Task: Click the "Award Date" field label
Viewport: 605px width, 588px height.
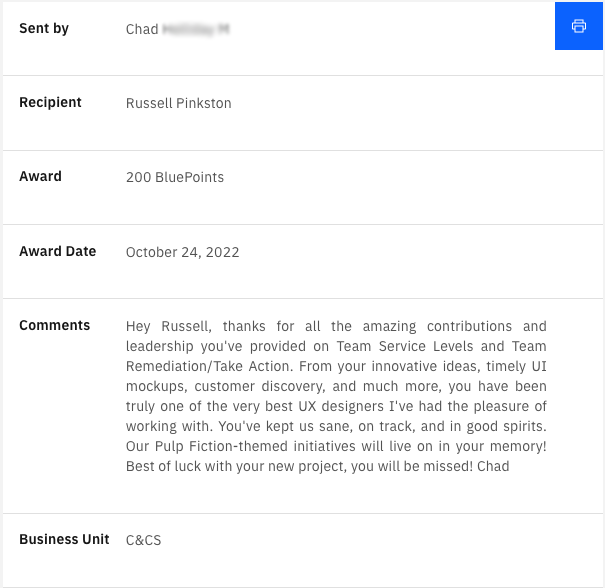Action: pos(57,251)
